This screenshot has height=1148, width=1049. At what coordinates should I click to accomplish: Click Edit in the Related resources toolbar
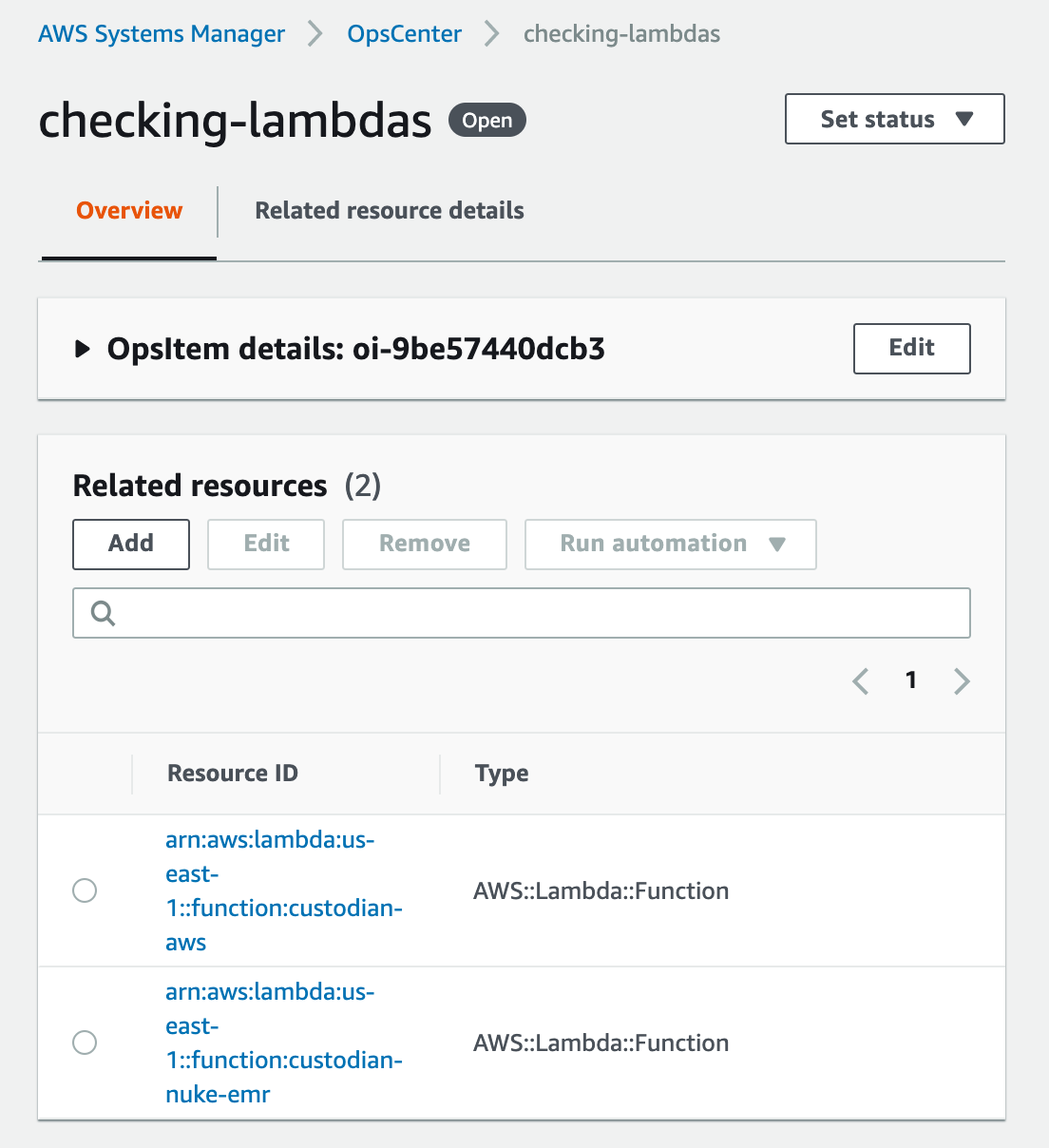pyautogui.click(x=266, y=544)
